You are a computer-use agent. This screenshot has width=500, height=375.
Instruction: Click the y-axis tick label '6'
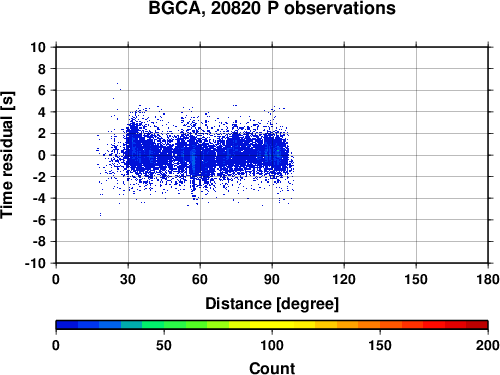[x=41, y=90]
